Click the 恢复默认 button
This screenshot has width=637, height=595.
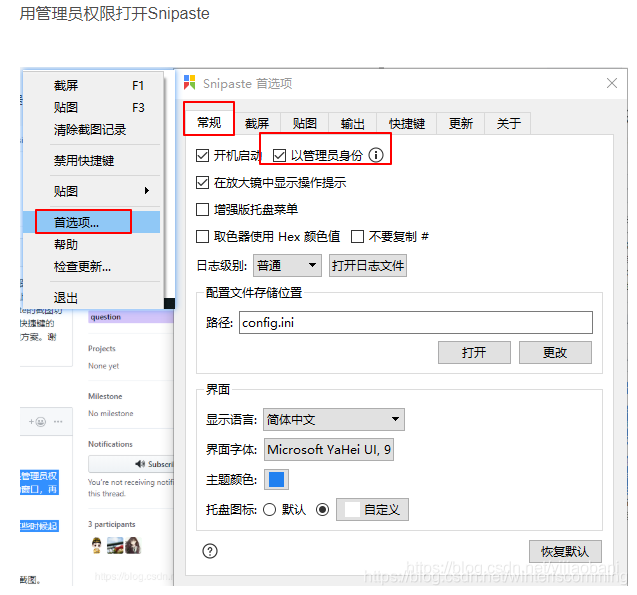[x=565, y=551]
